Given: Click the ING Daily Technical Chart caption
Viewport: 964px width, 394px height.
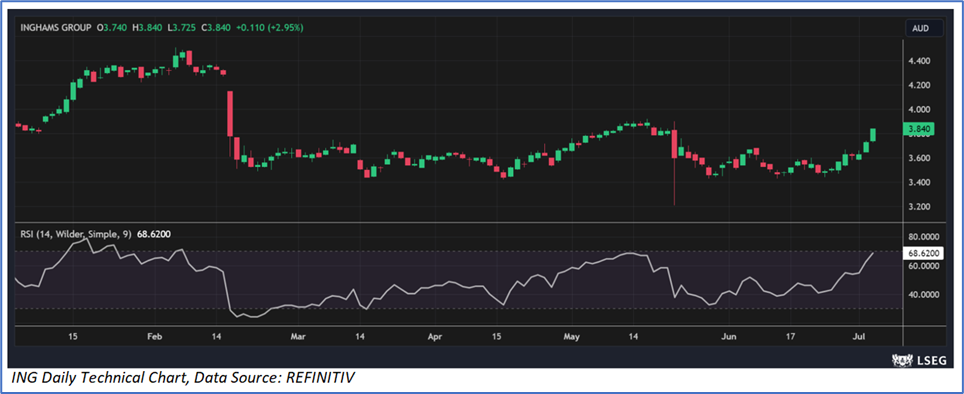Looking at the screenshot, I should pyautogui.click(x=184, y=378).
